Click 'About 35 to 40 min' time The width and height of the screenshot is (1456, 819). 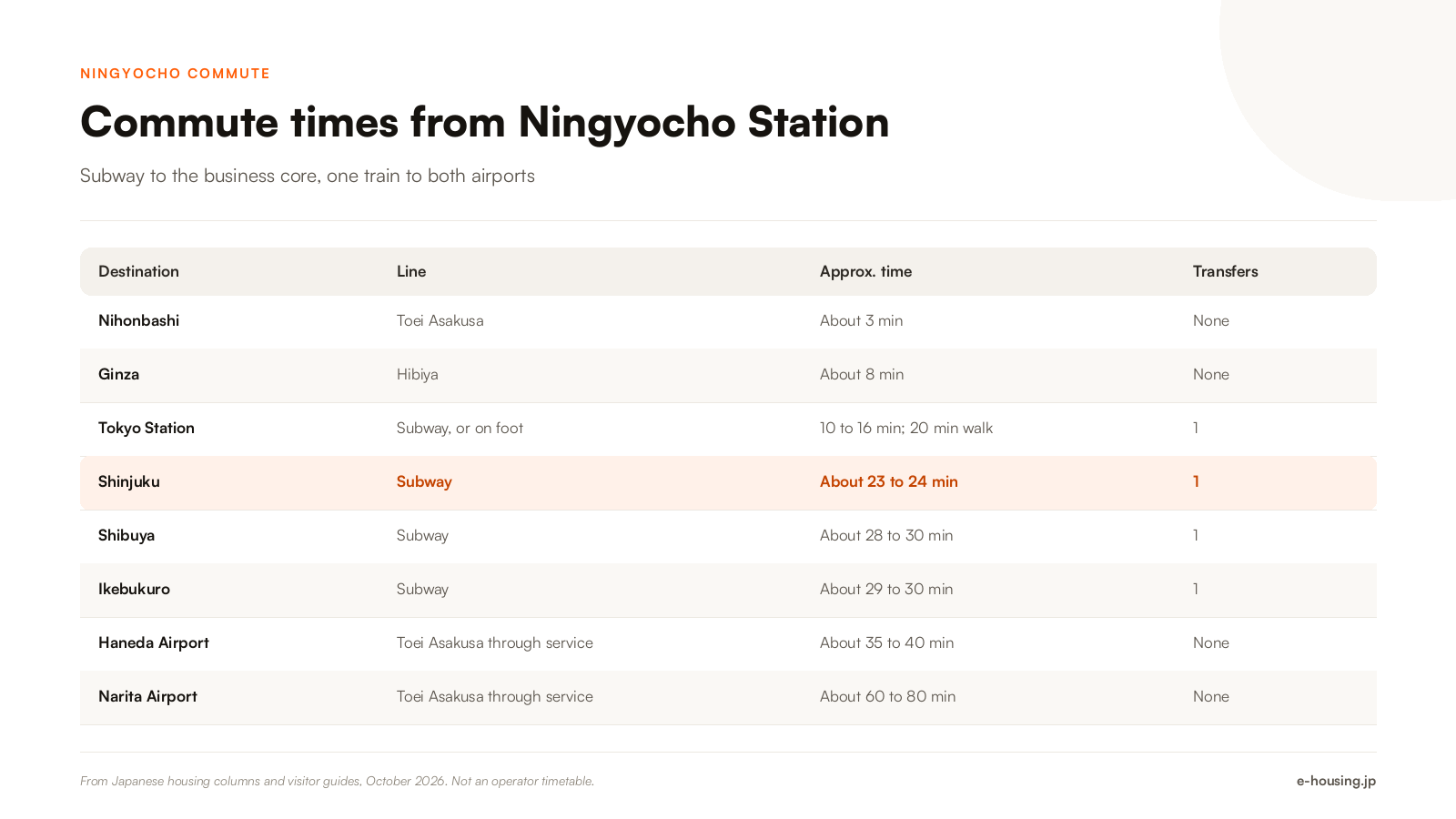coord(887,642)
